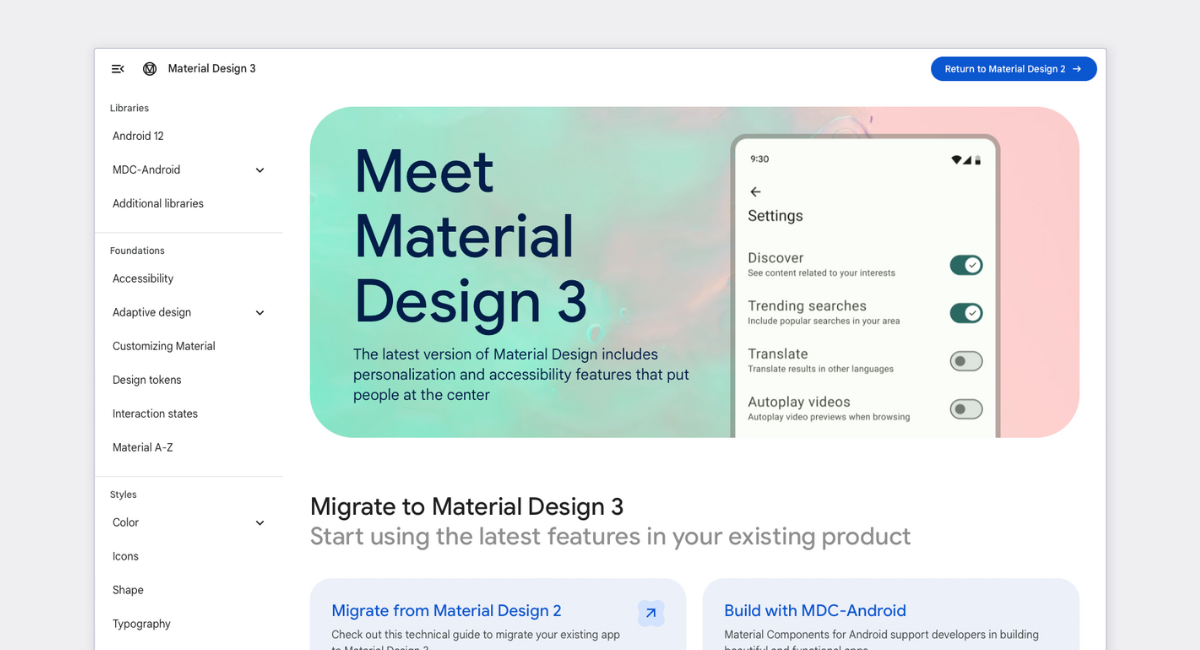Enable the Translate switch

coord(966,361)
